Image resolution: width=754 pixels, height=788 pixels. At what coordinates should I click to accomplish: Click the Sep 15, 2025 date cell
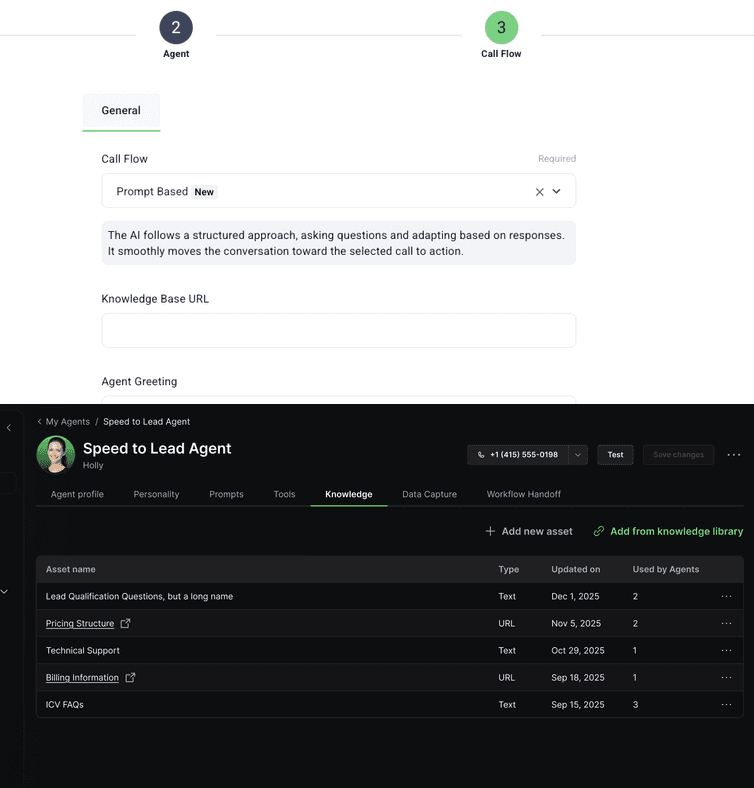tap(578, 705)
